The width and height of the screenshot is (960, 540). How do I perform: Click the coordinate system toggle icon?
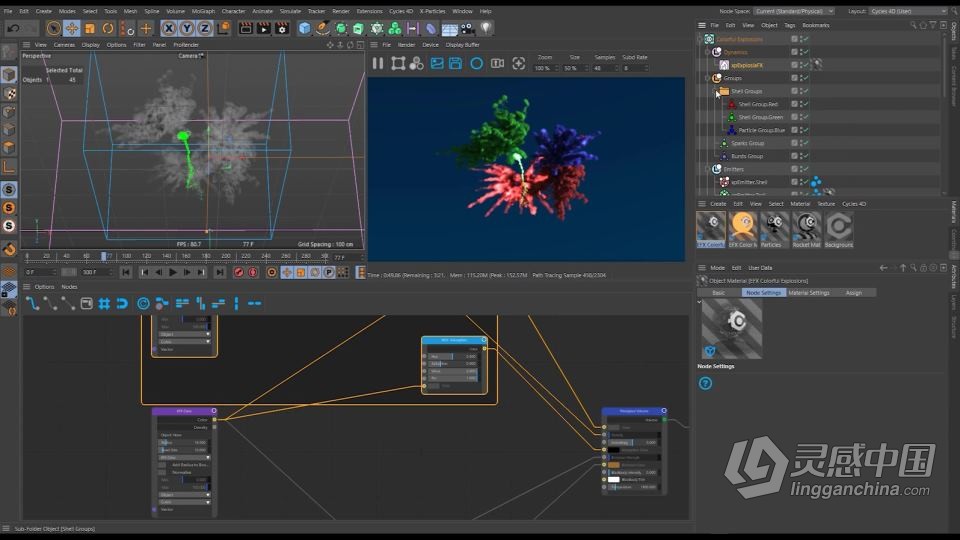click(x=223, y=28)
